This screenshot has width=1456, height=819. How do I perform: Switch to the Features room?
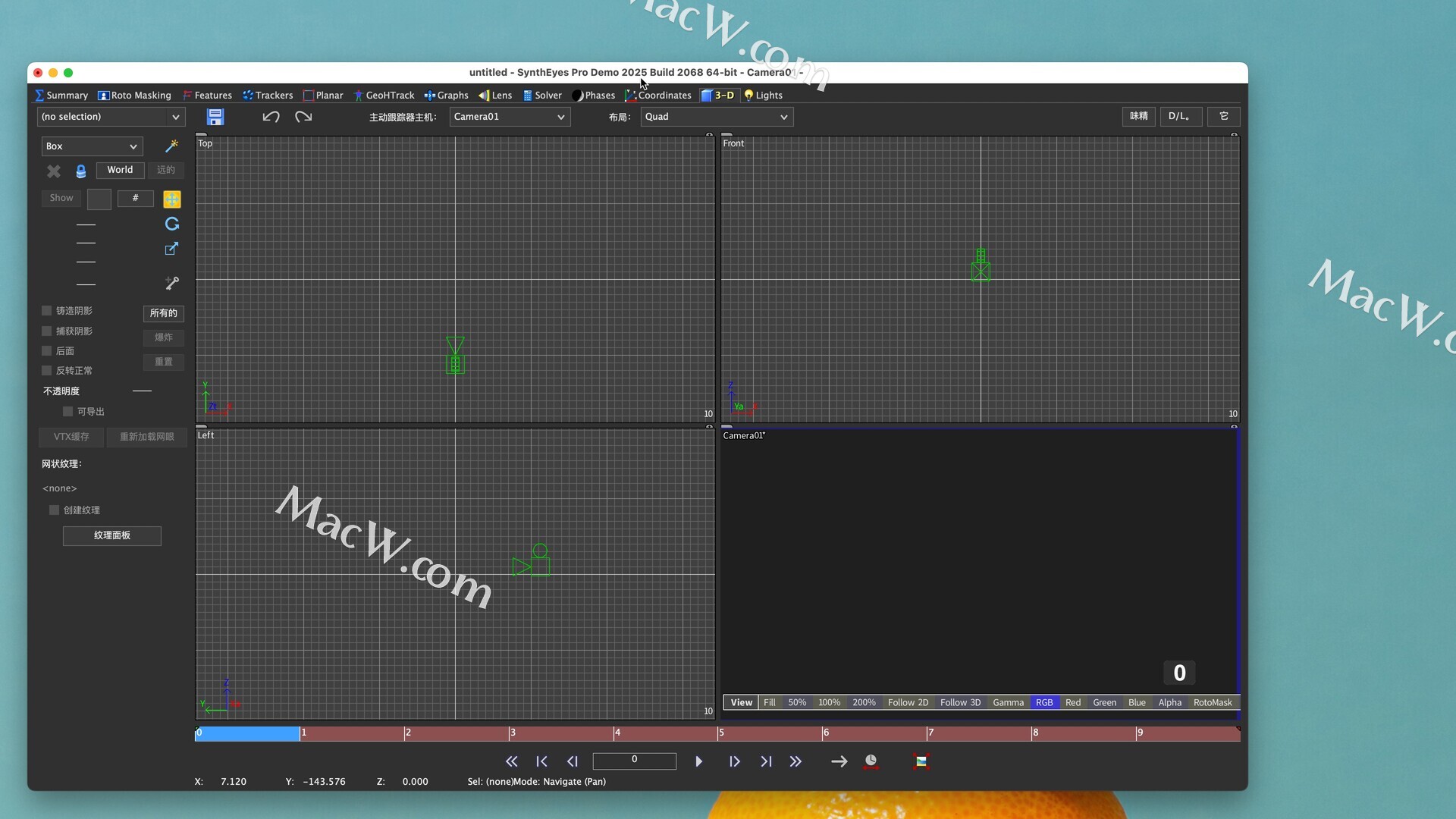coord(207,96)
